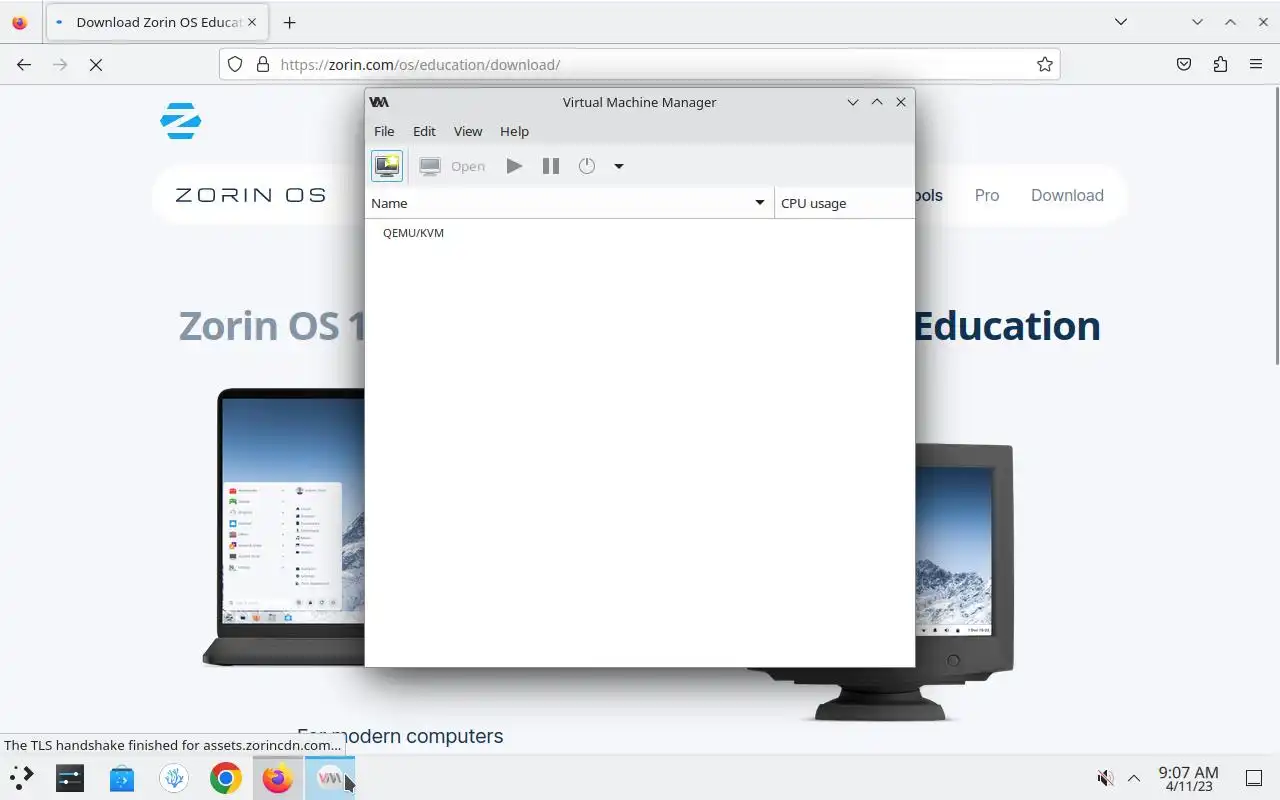Open Pro link in Zorin navigation
The height and width of the screenshot is (800, 1280).
click(x=987, y=195)
